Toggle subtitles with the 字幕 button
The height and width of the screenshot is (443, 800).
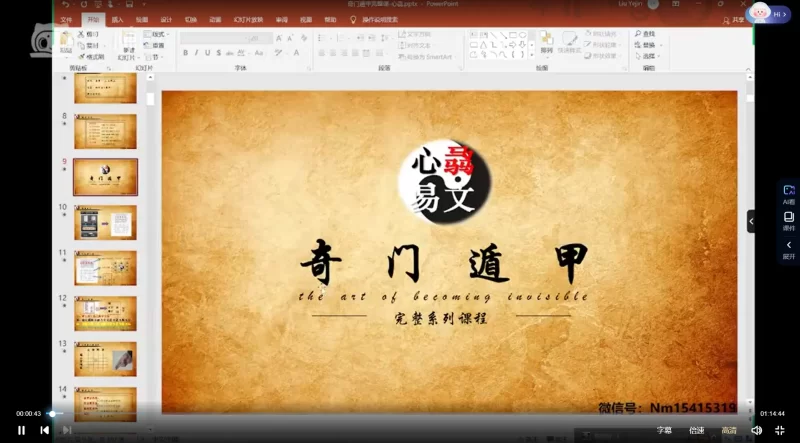664,430
